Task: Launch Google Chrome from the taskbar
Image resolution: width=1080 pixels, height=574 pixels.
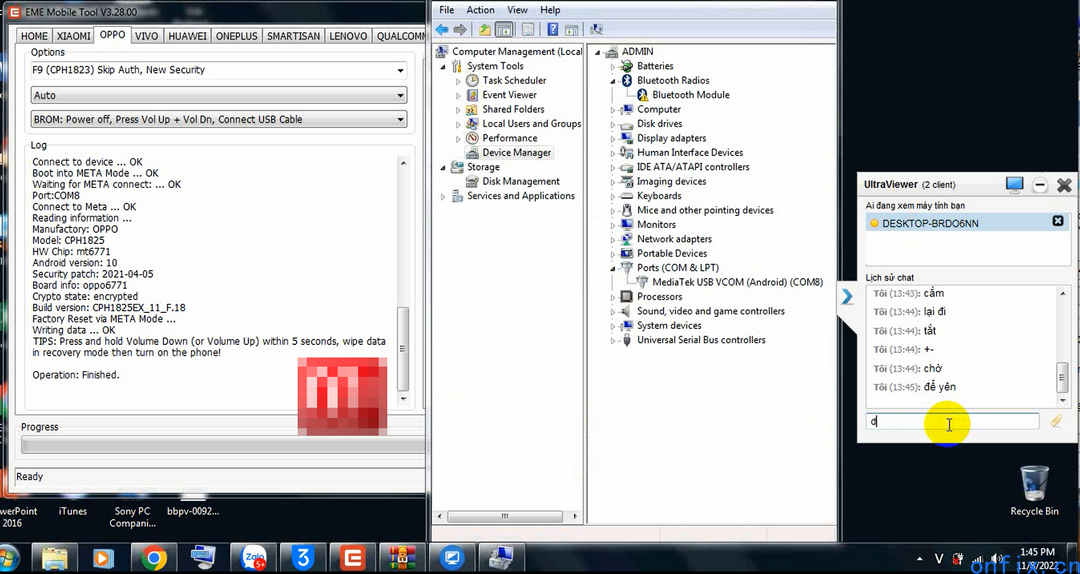Action: 154,557
